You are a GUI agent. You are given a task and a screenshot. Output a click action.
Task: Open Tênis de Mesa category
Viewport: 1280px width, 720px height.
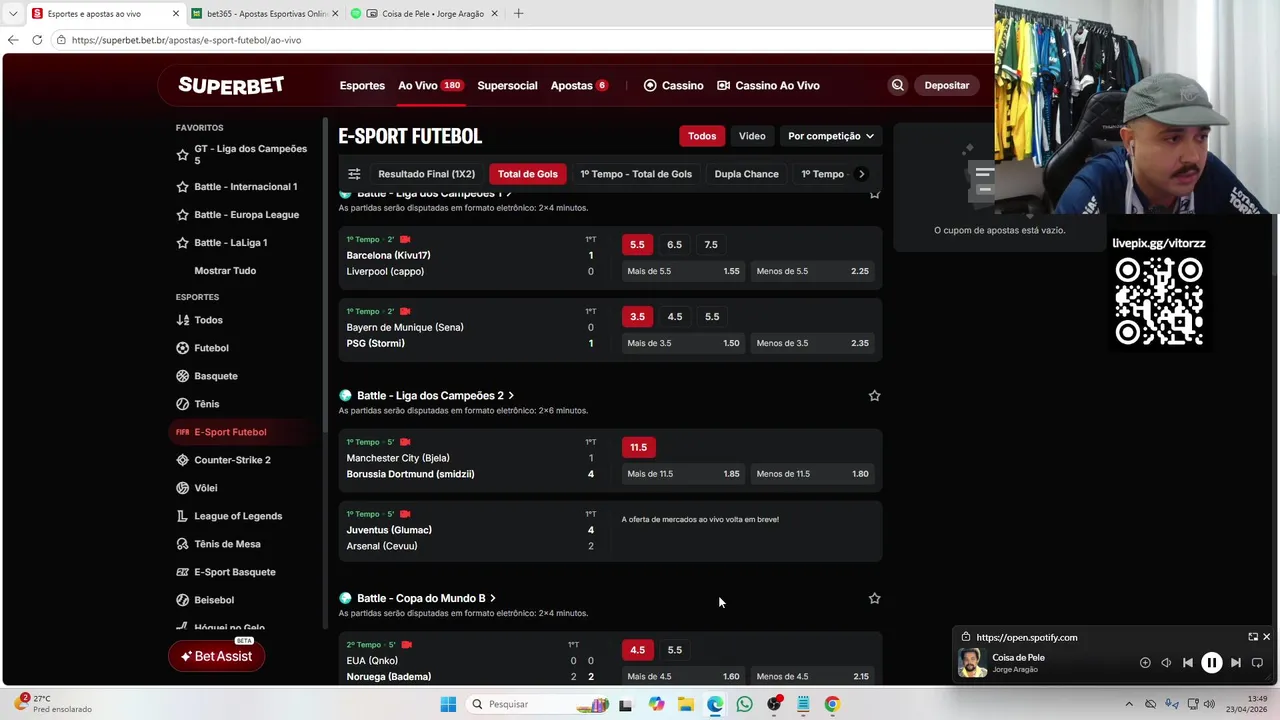[x=227, y=544]
